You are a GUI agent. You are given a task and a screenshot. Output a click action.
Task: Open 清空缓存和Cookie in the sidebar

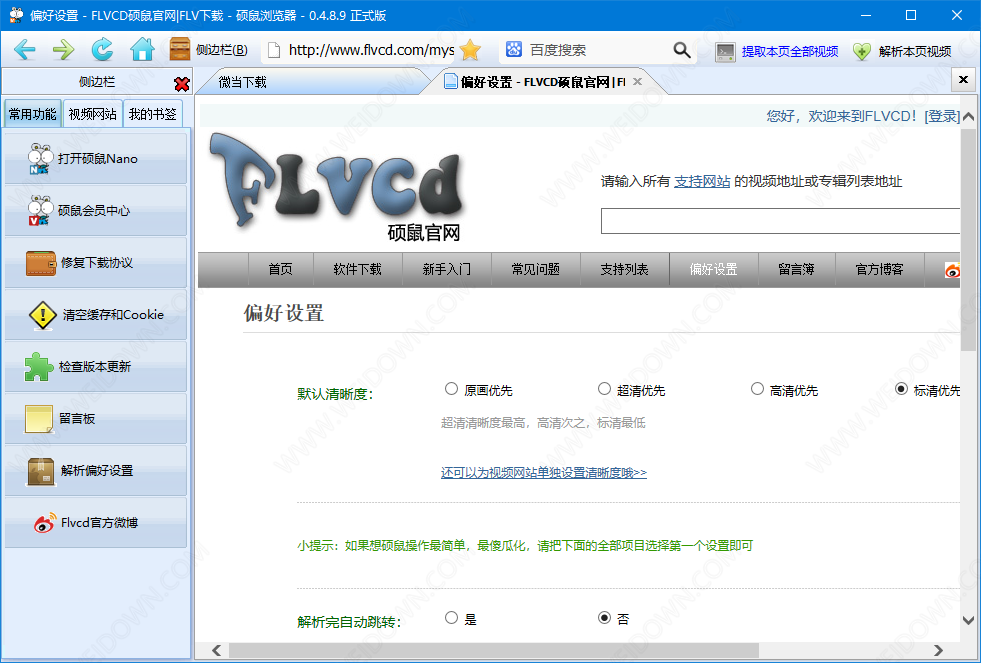coord(96,315)
